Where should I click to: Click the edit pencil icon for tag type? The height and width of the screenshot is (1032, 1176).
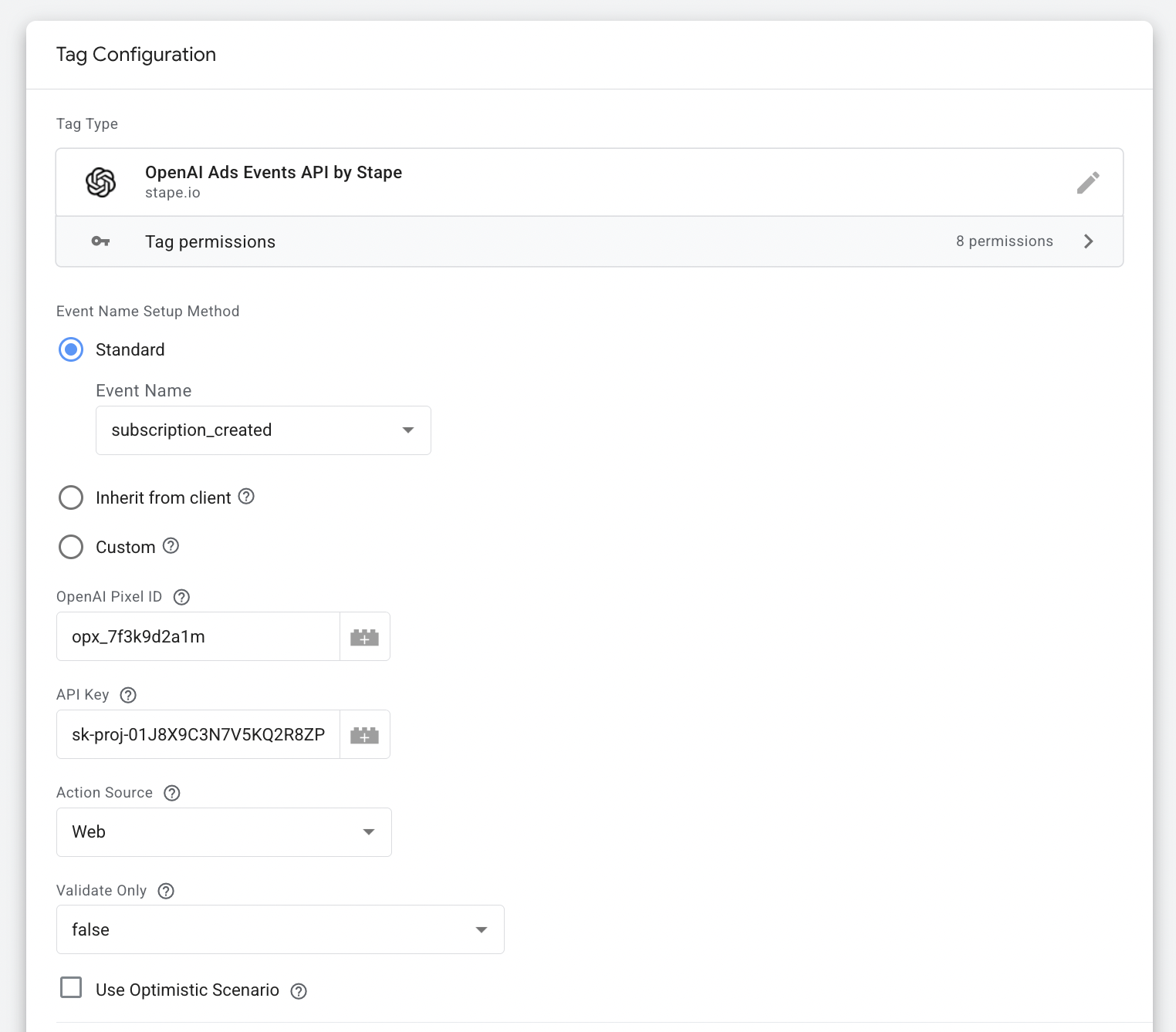[x=1088, y=183]
